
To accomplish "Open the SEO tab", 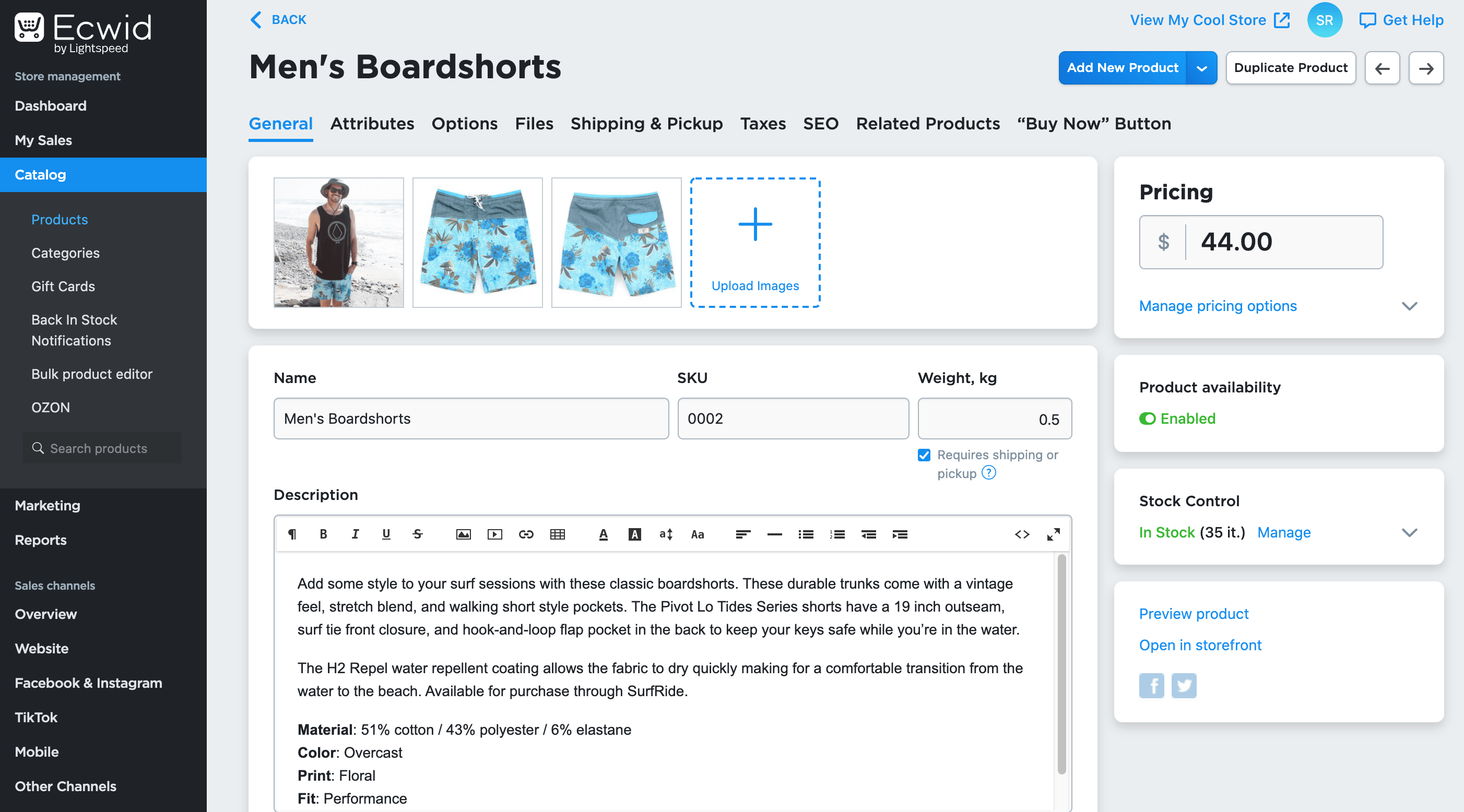I will 820,123.
